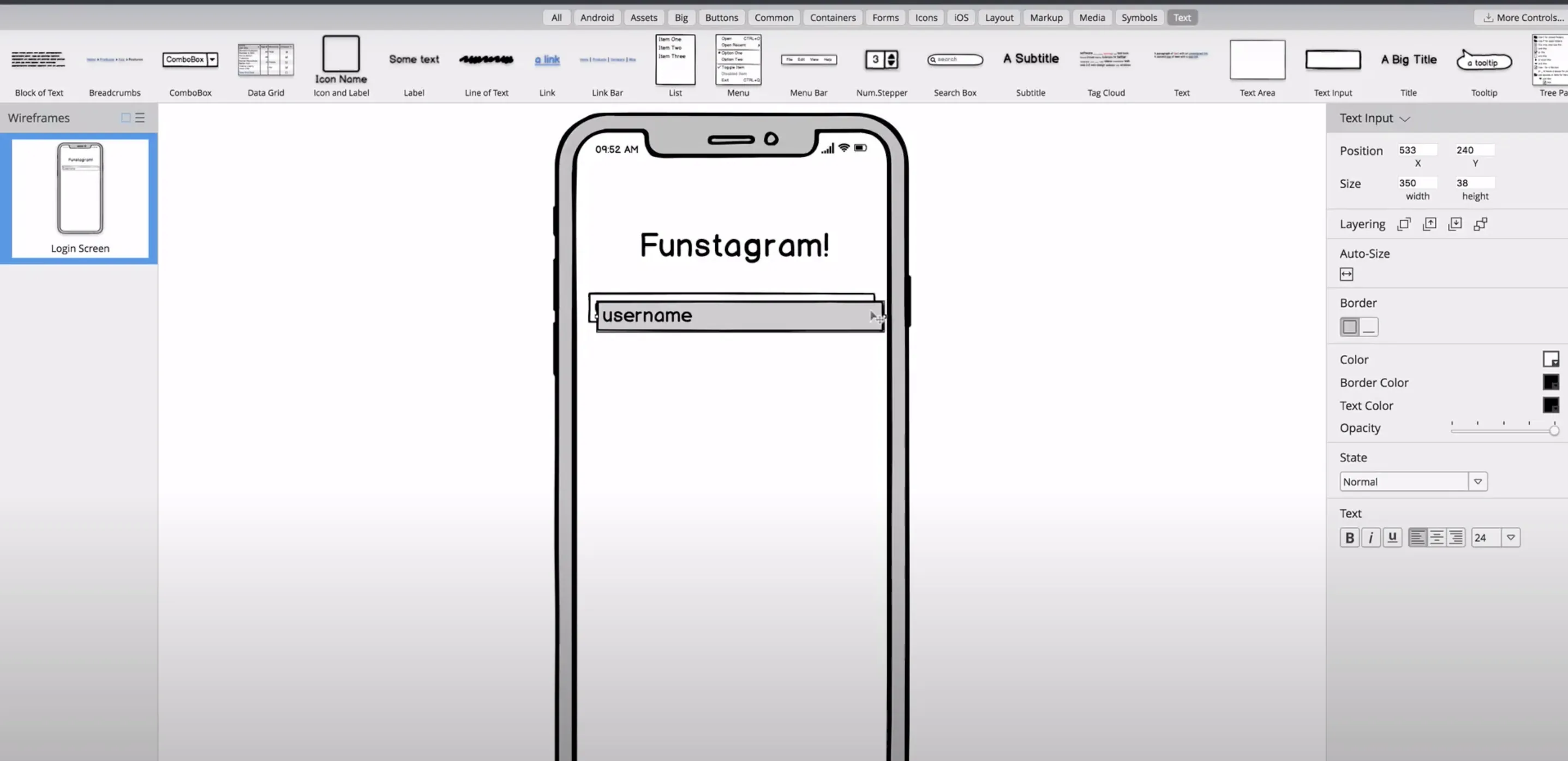Choose the Tag Cloud control
Image resolution: width=1568 pixels, height=761 pixels.
1106,66
